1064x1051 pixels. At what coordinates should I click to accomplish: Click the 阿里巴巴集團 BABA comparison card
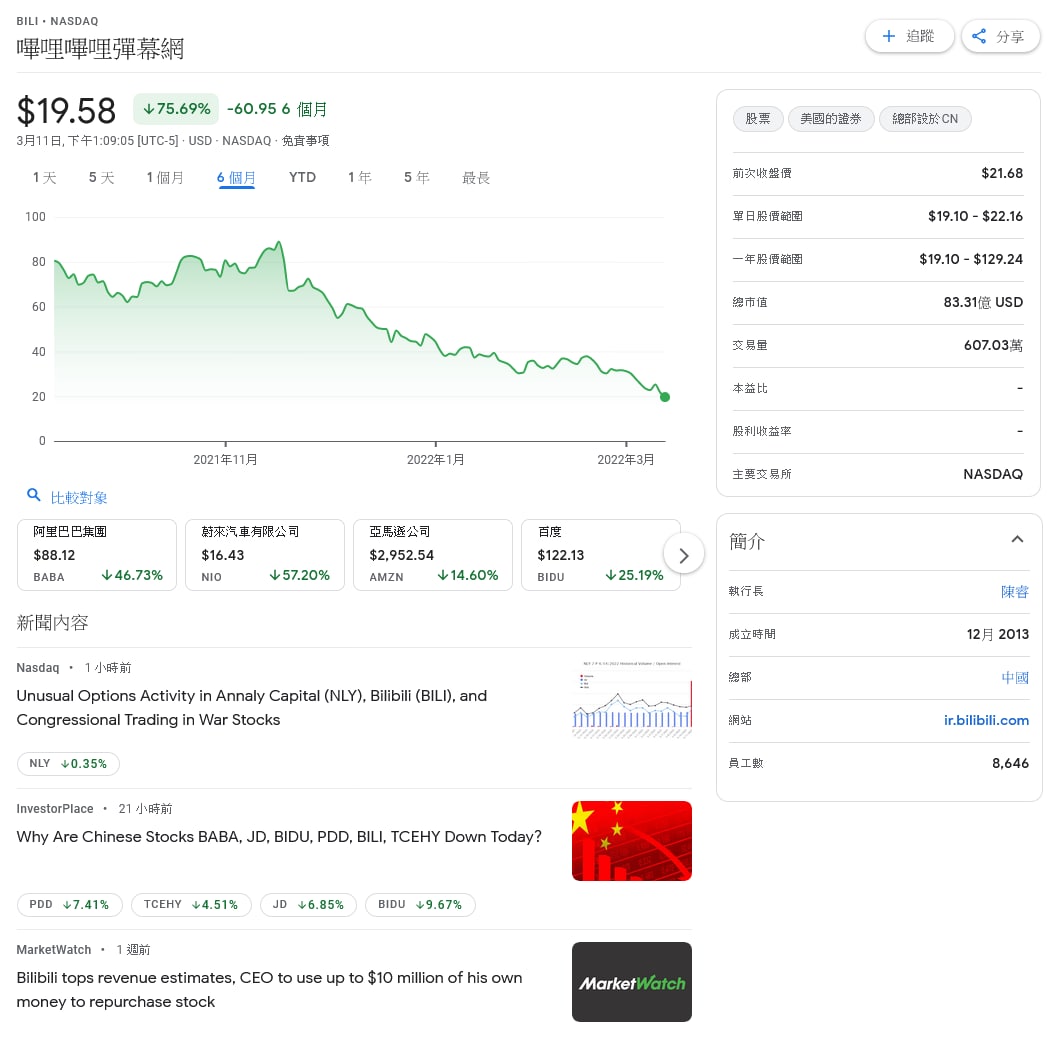click(97, 555)
